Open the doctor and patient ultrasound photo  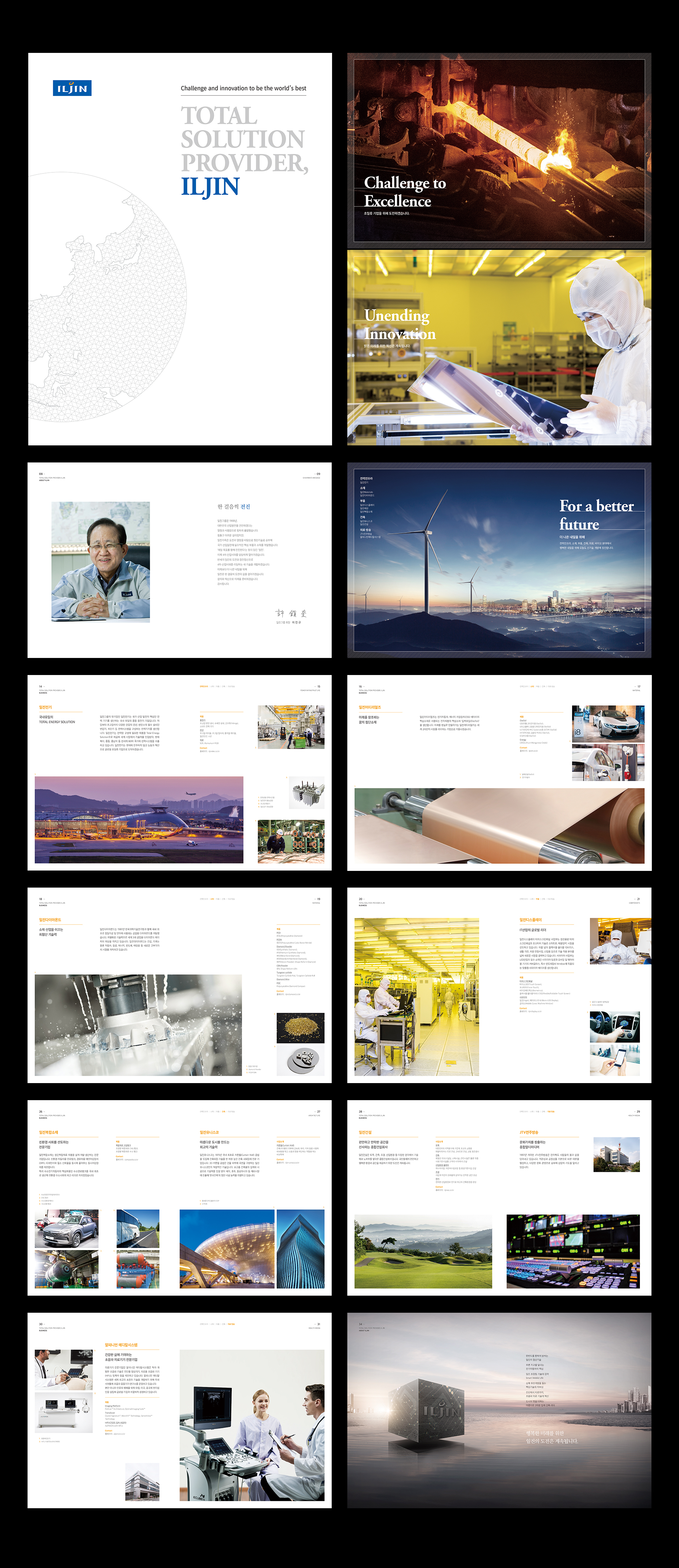[252, 1425]
